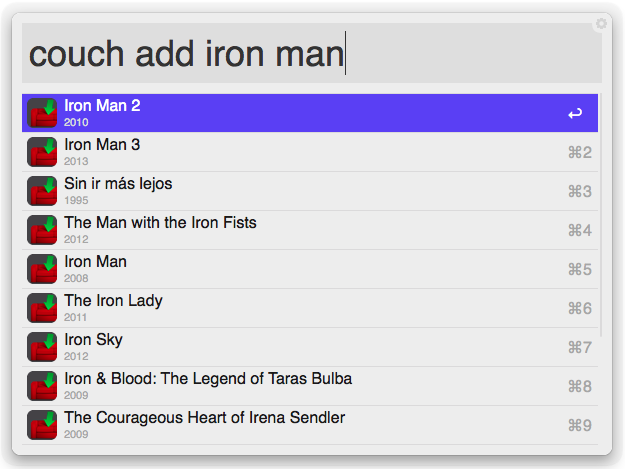The image size is (625, 469).
Task: Click the icon beside Iron Sky
Action: click(x=43, y=347)
